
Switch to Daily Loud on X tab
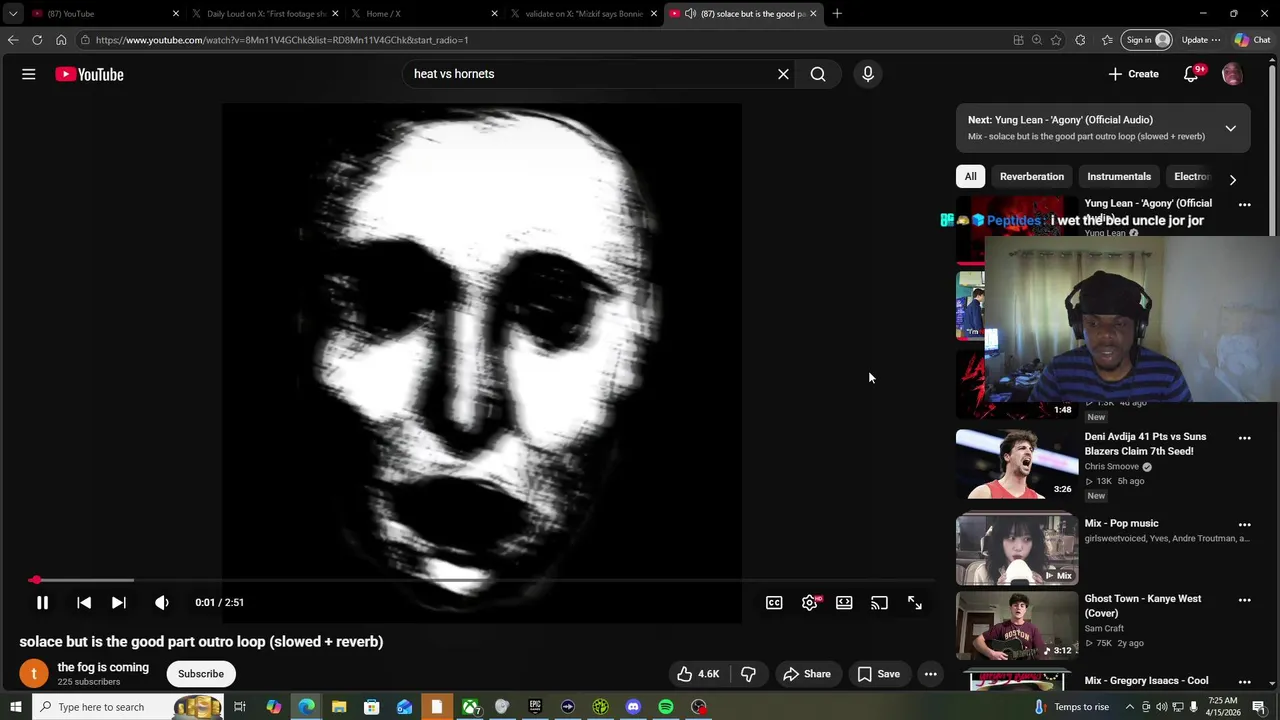264,14
